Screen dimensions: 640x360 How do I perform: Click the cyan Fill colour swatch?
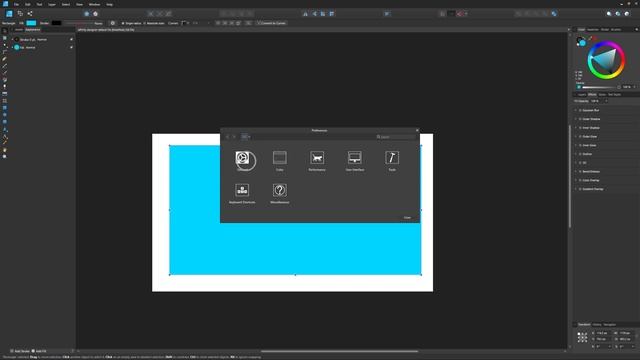click(x=31, y=23)
